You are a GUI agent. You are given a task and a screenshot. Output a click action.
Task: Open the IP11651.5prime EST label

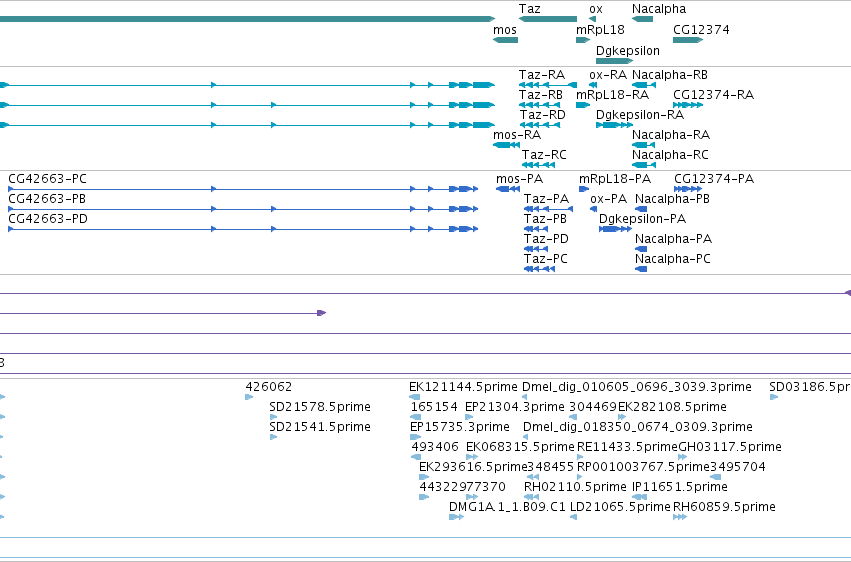[x=680, y=487]
